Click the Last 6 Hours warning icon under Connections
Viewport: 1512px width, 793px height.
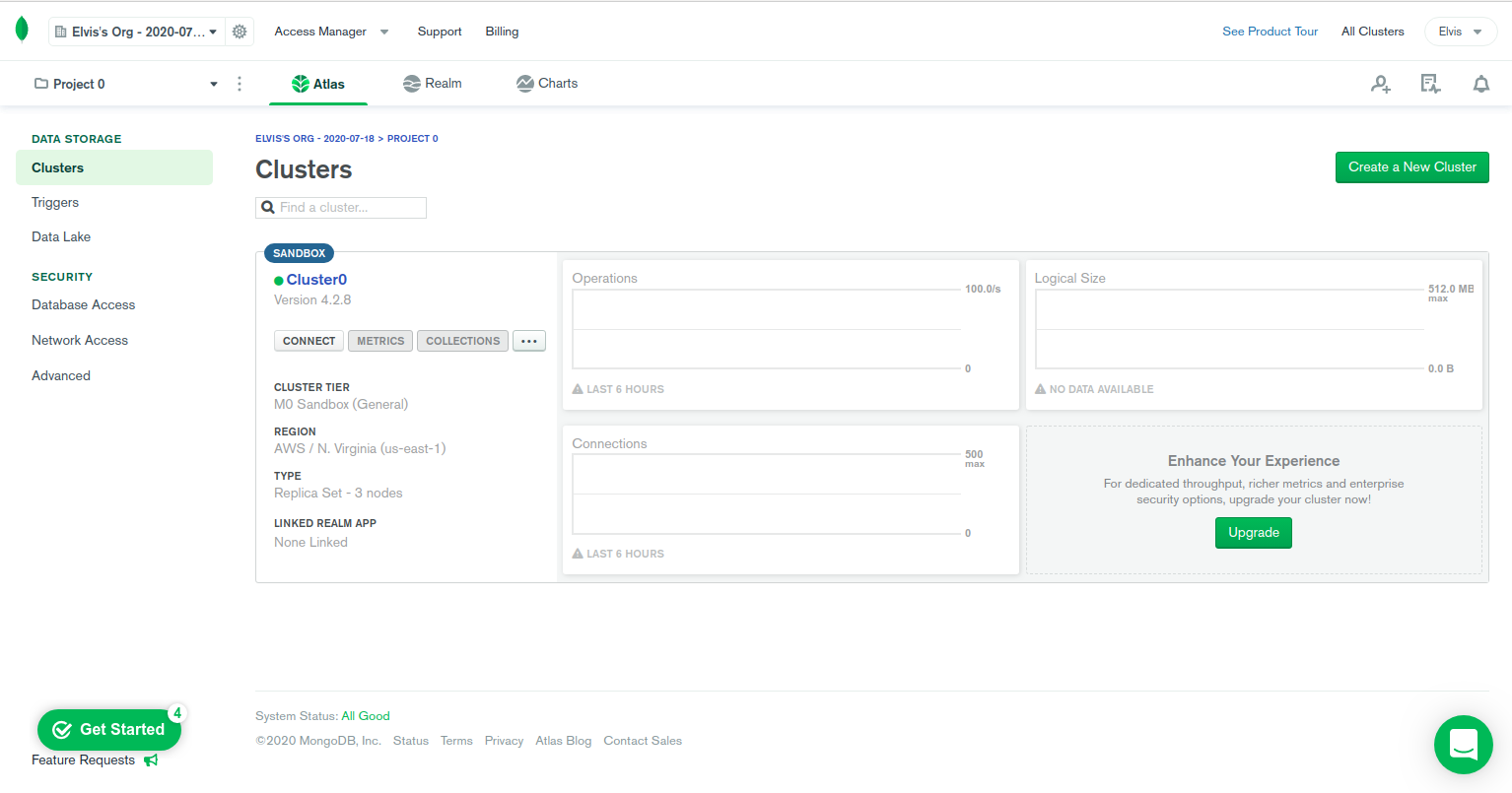point(578,554)
